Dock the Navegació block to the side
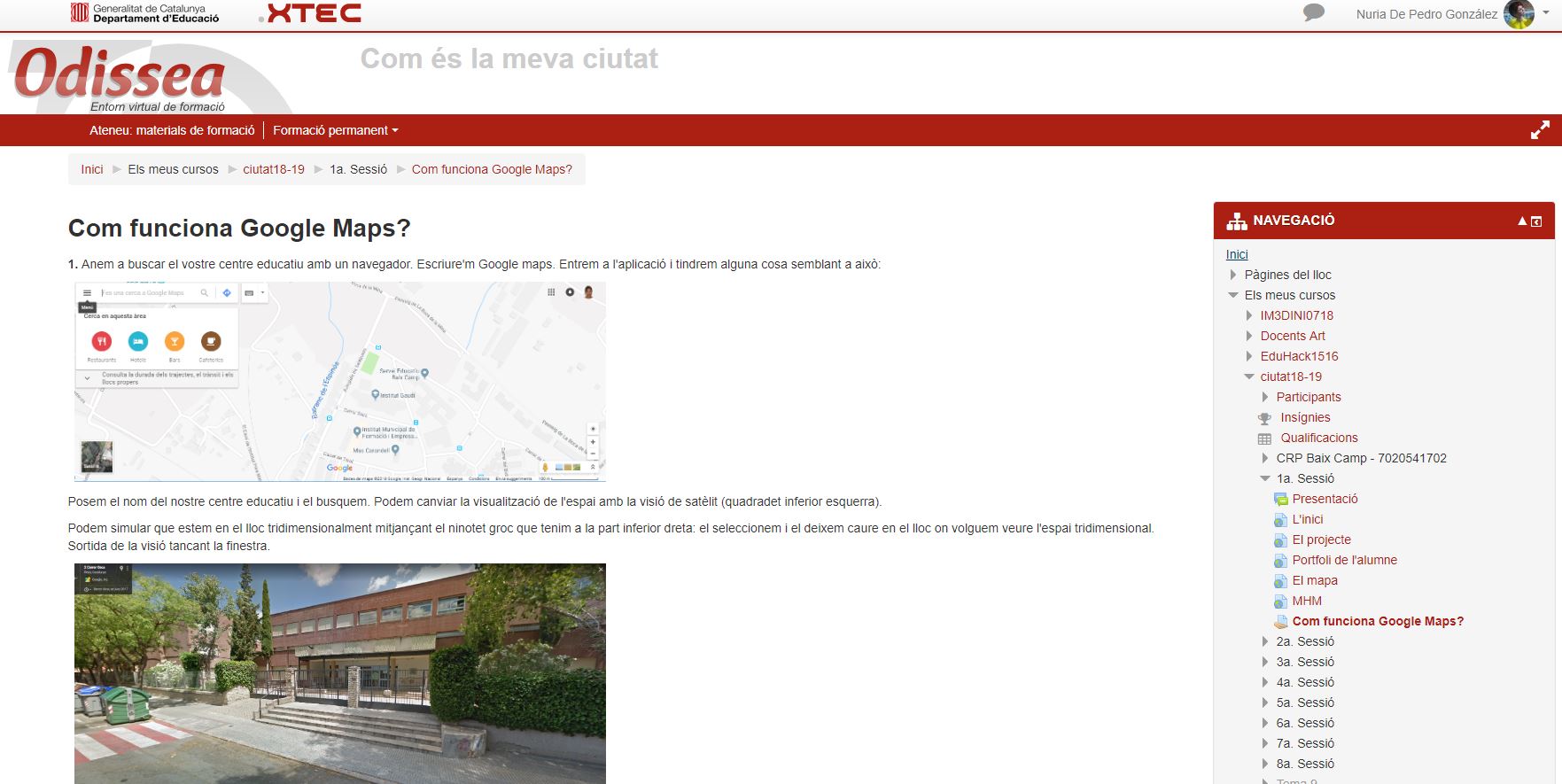1562x784 pixels. 1536,221
